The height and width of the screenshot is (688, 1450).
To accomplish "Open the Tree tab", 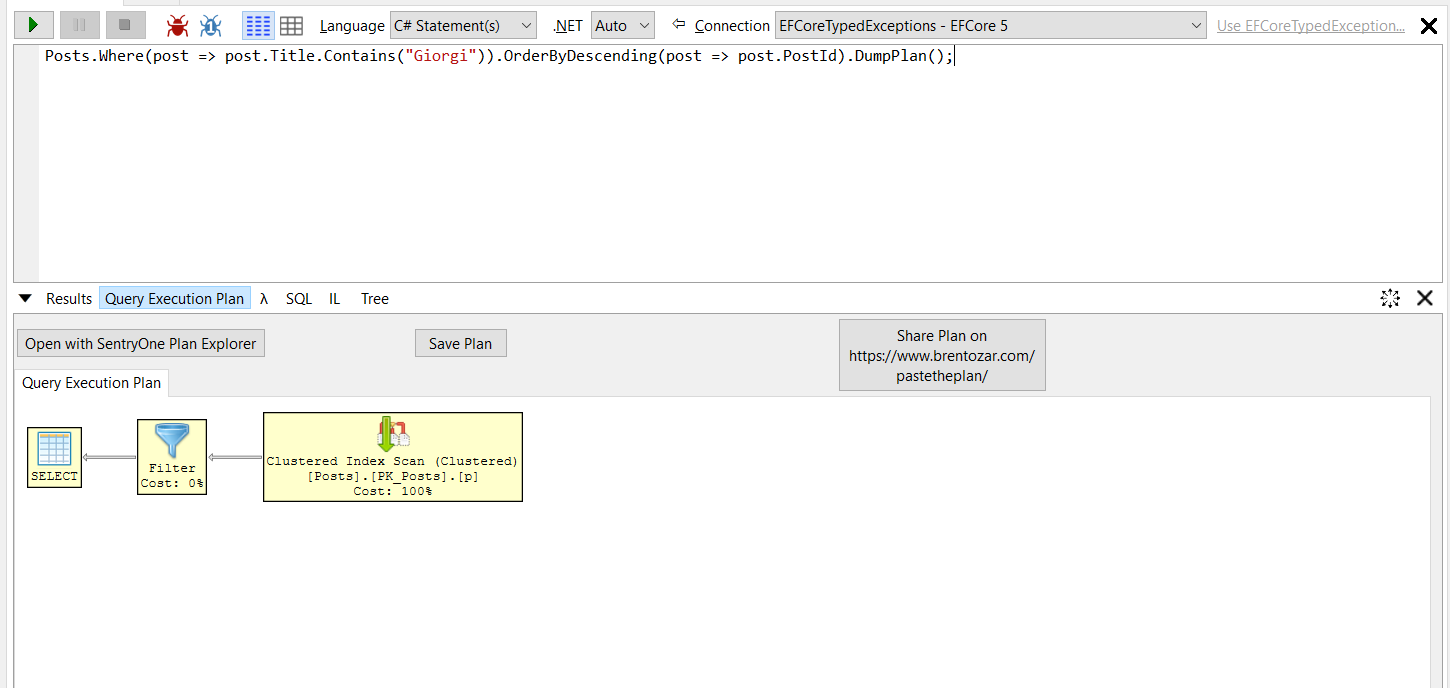I will click(x=375, y=299).
